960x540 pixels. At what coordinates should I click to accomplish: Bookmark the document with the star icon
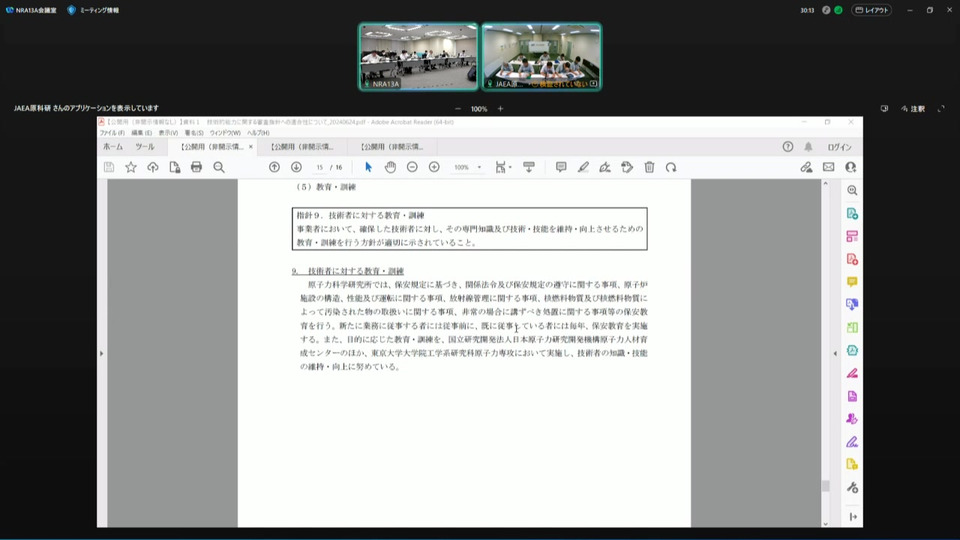(131, 167)
